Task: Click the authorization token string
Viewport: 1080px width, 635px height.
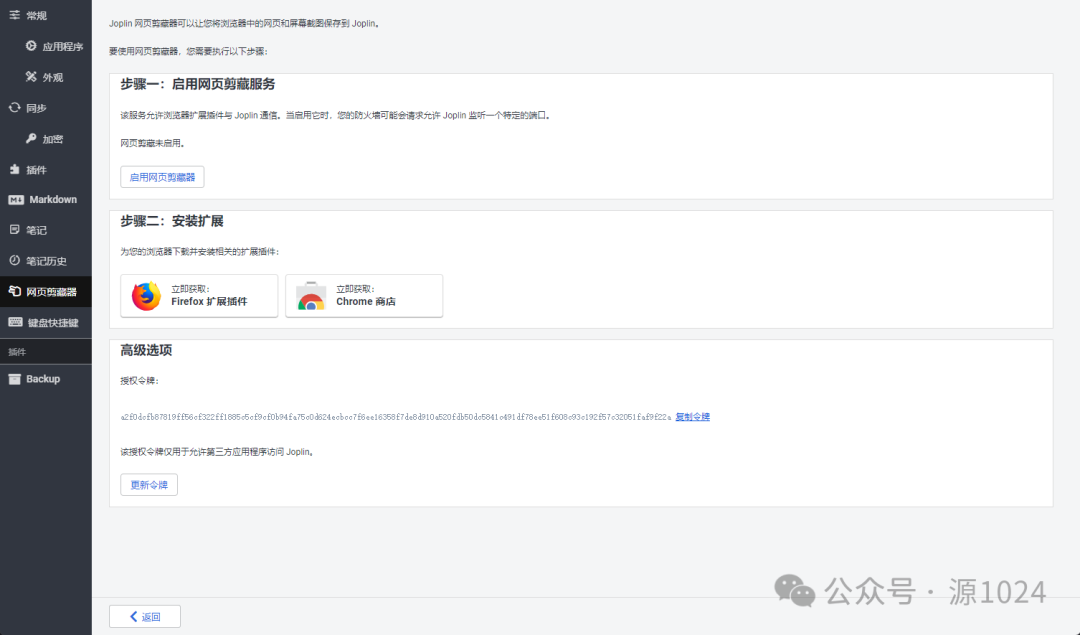Action: click(396, 417)
